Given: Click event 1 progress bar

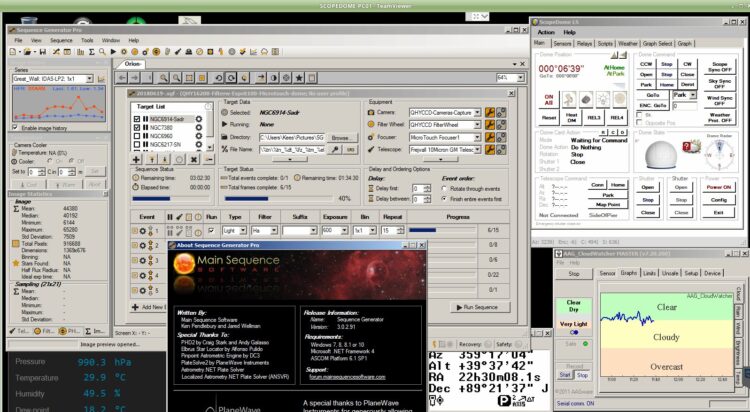Looking at the screenshot, I should click(442, 231).
